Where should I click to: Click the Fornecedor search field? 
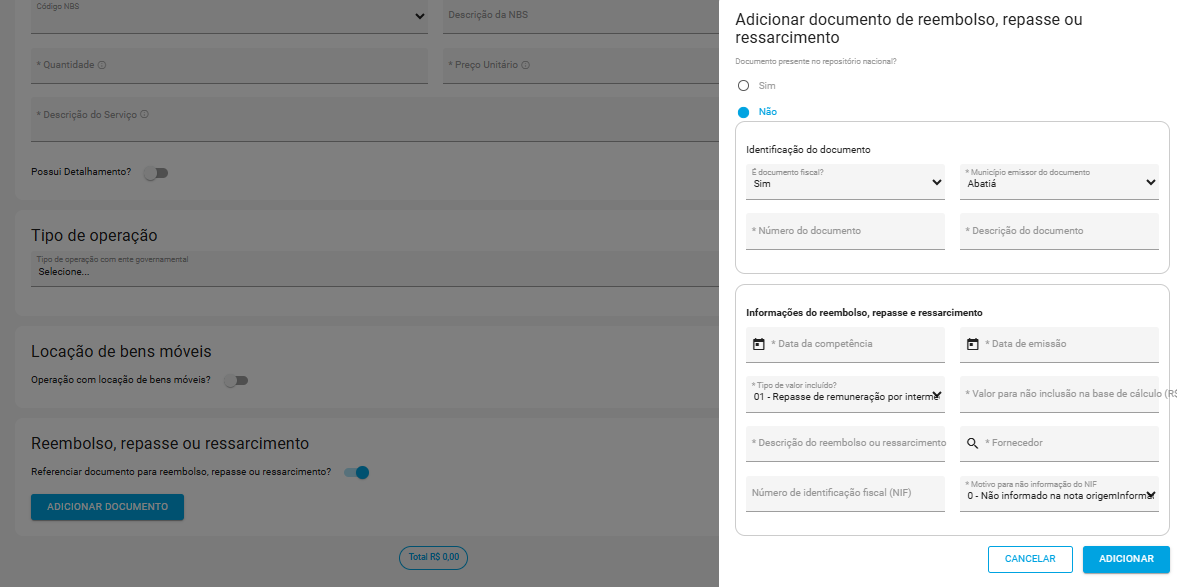1059,444
